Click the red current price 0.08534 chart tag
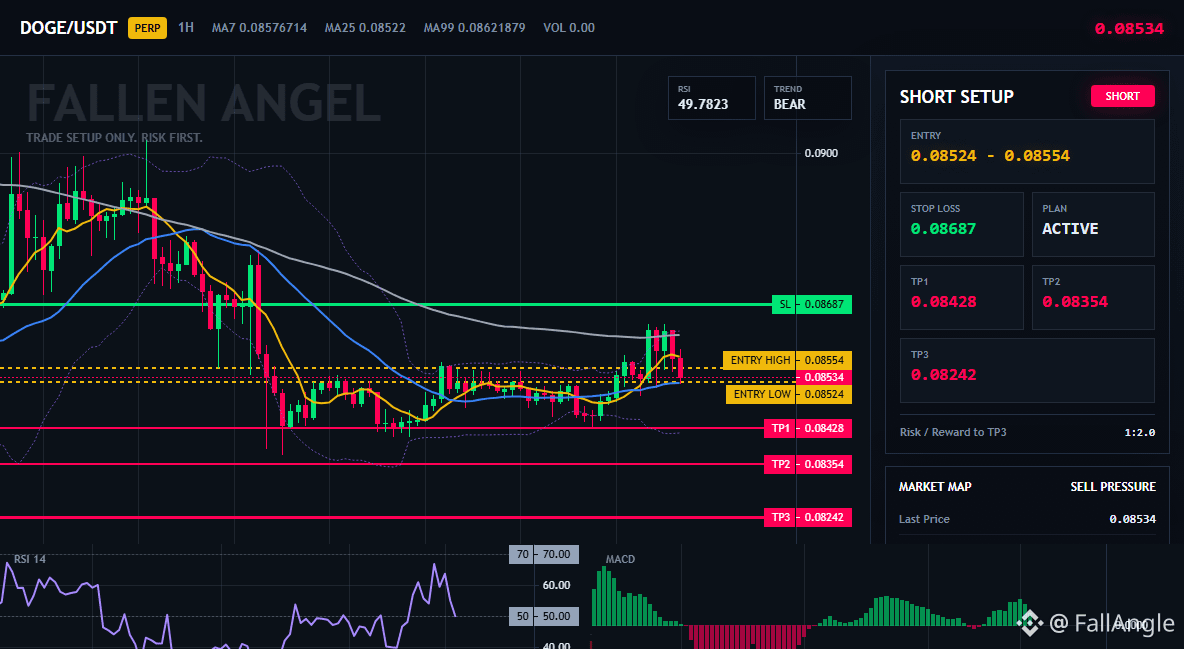This screenshot has height=649, width=1184. (x=824, y=377)
